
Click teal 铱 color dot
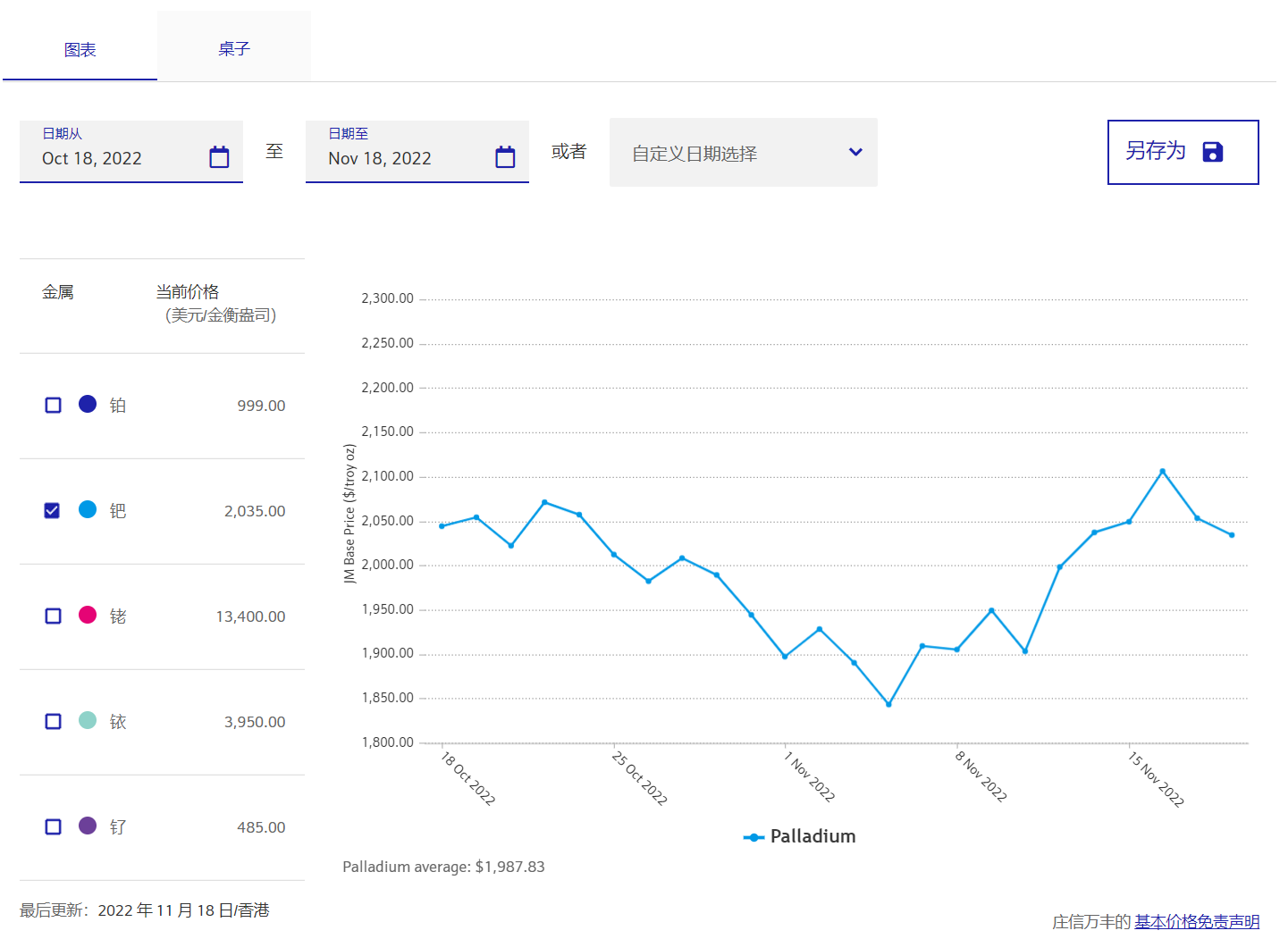click(88, 720)
